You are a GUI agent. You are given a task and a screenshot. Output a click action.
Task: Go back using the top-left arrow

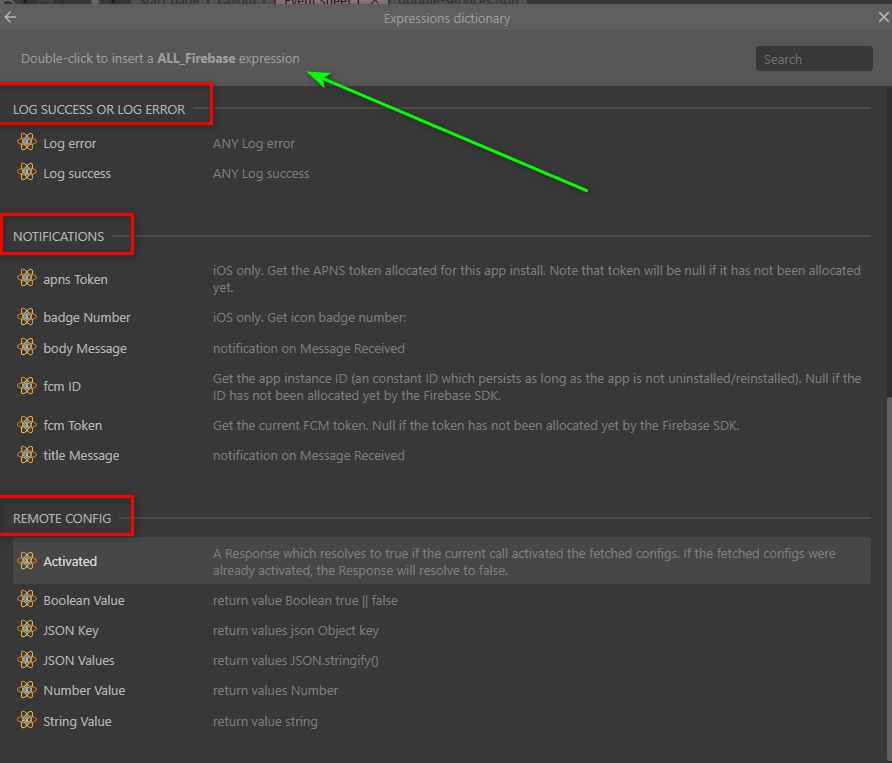tap(11, 17)
